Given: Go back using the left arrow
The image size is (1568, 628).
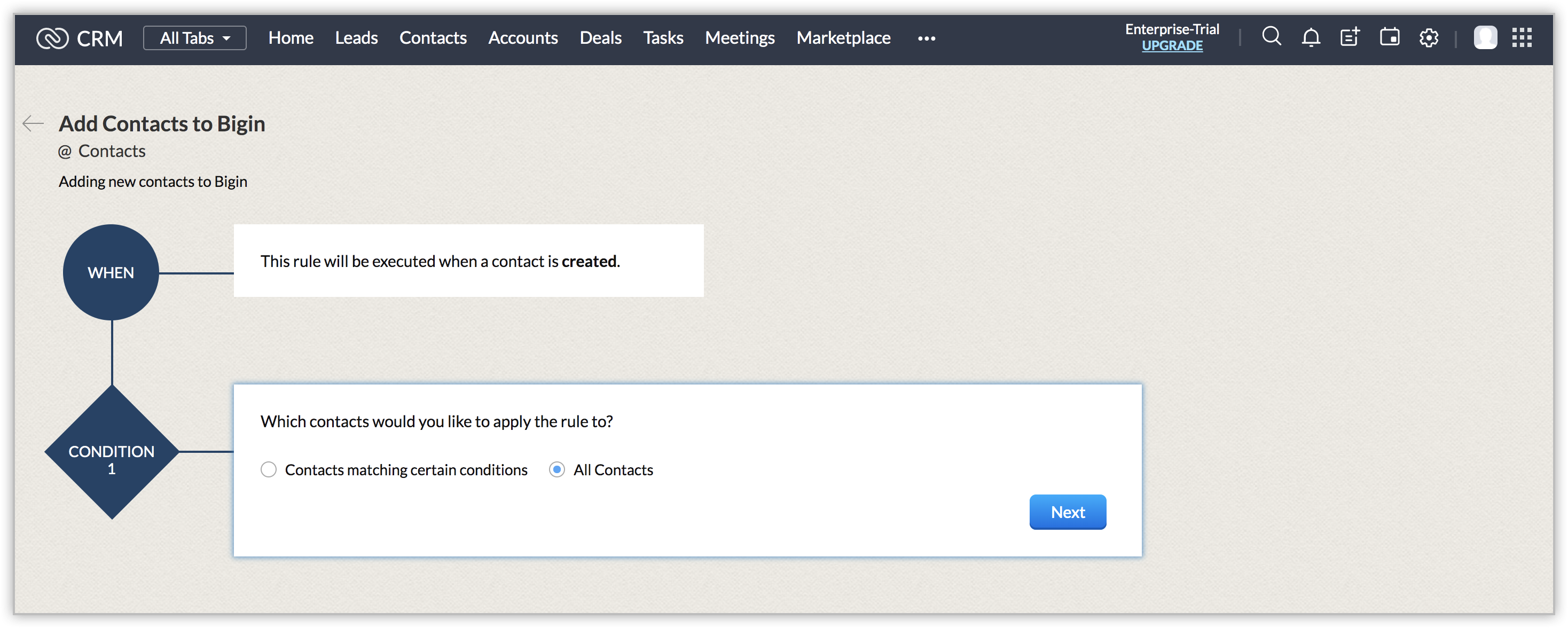Looking at the screenshot, I should point(33,123).
